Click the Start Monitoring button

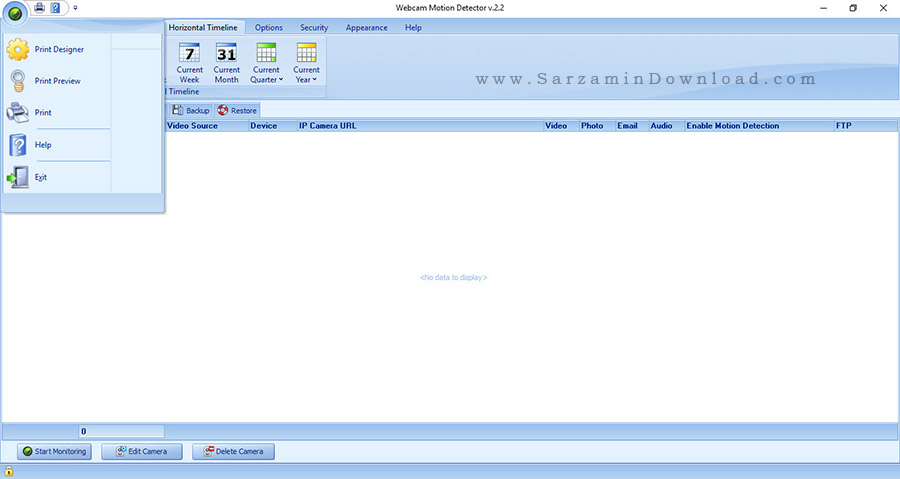55,451
